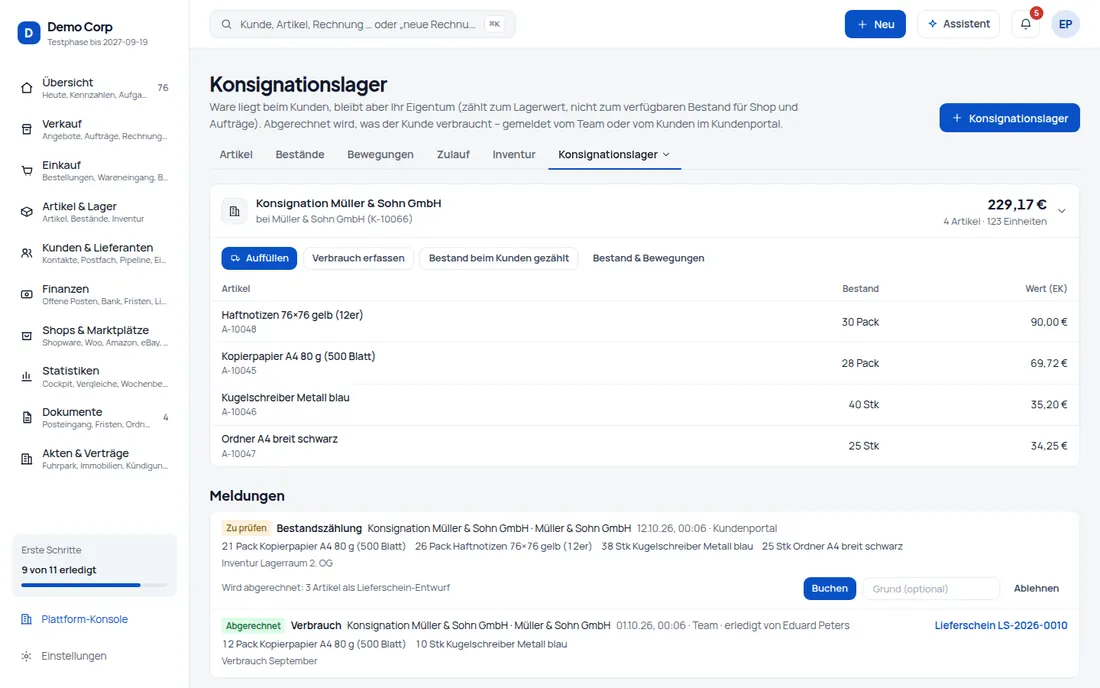Open the Bewegungen tab
Screen dimensions: 1100x688
tap(380, 154)
